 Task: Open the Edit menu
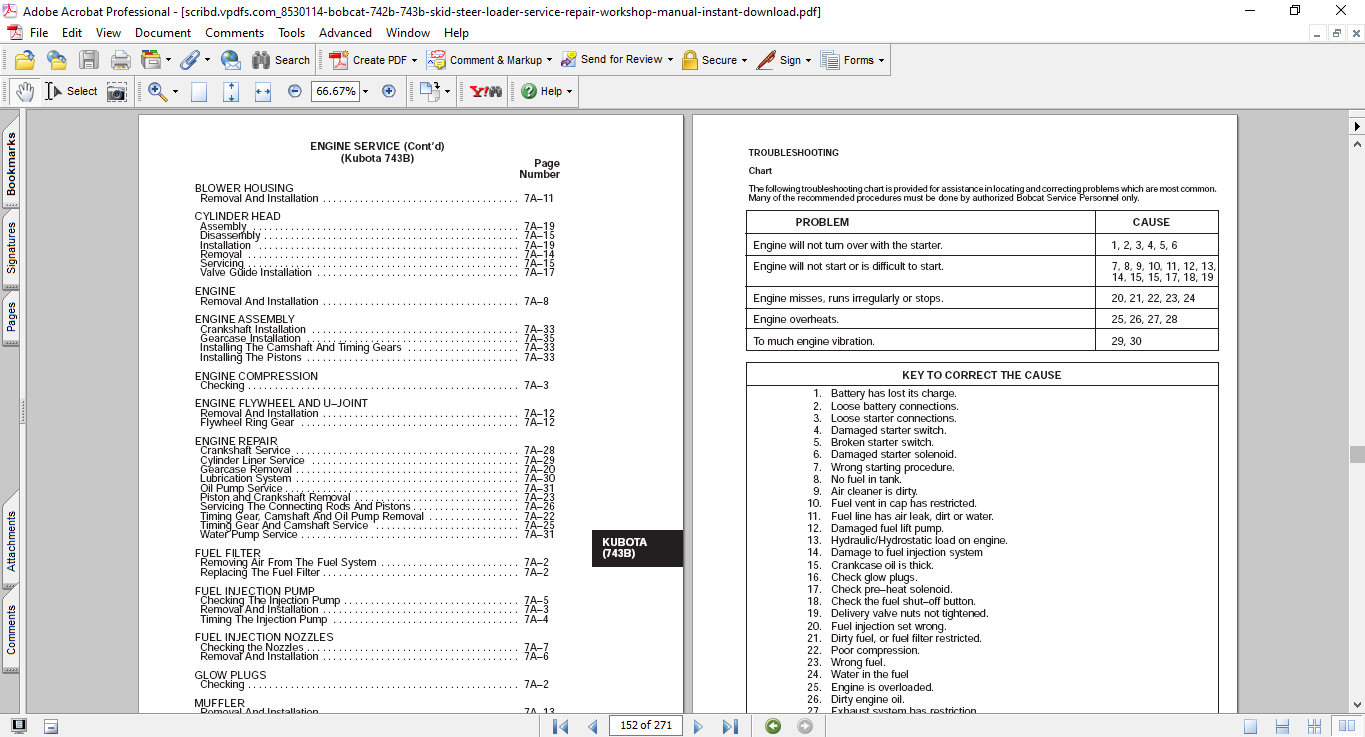(72, 33)
